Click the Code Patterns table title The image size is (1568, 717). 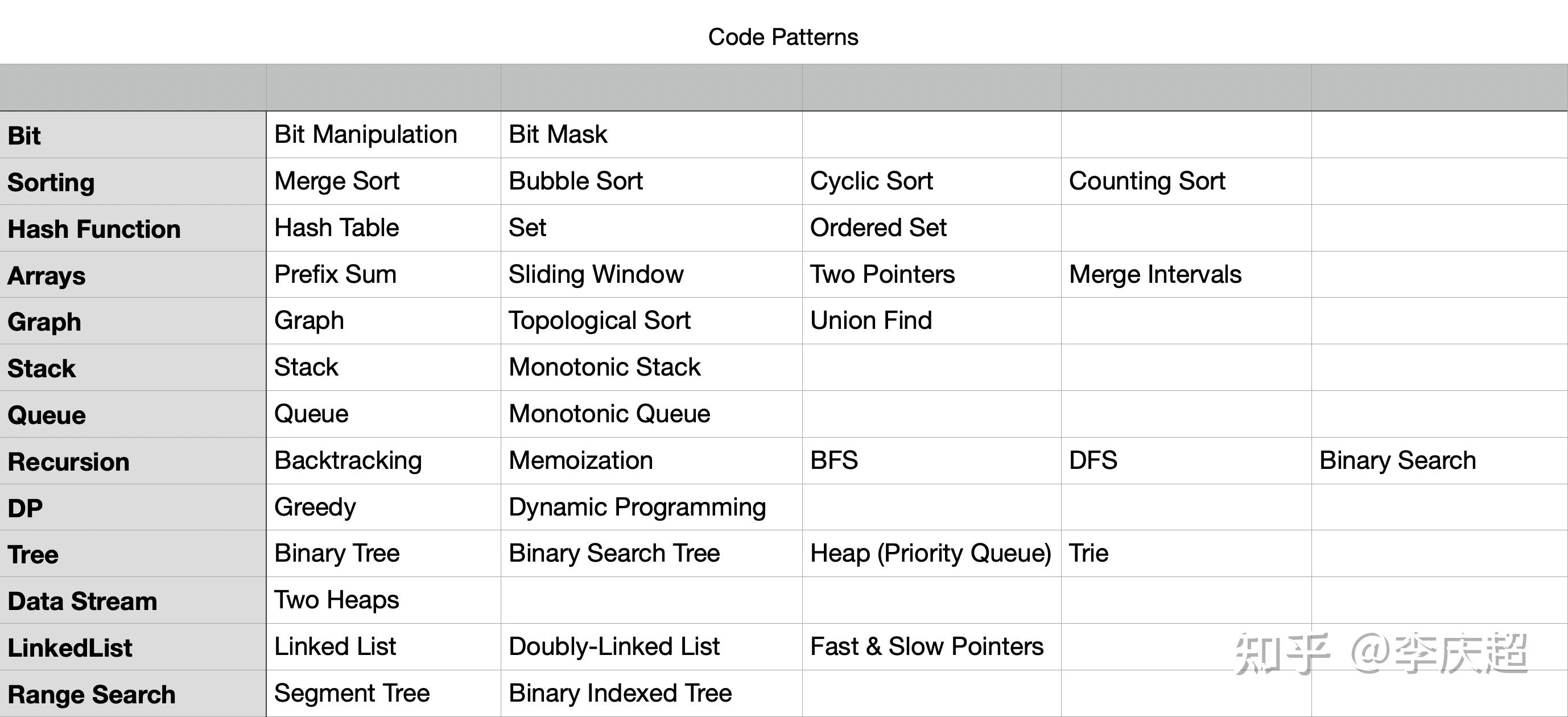click(783, 37)
